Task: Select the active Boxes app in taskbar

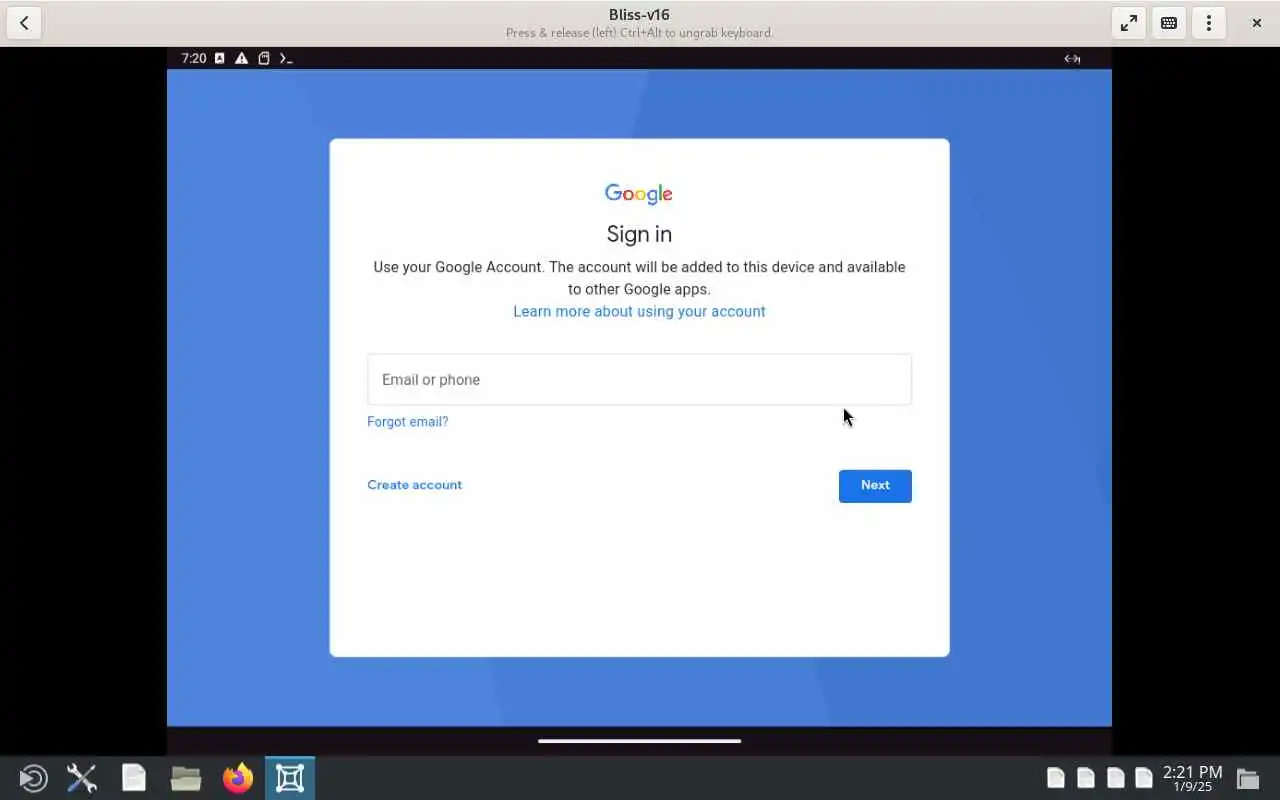Action: pos(290,778)
